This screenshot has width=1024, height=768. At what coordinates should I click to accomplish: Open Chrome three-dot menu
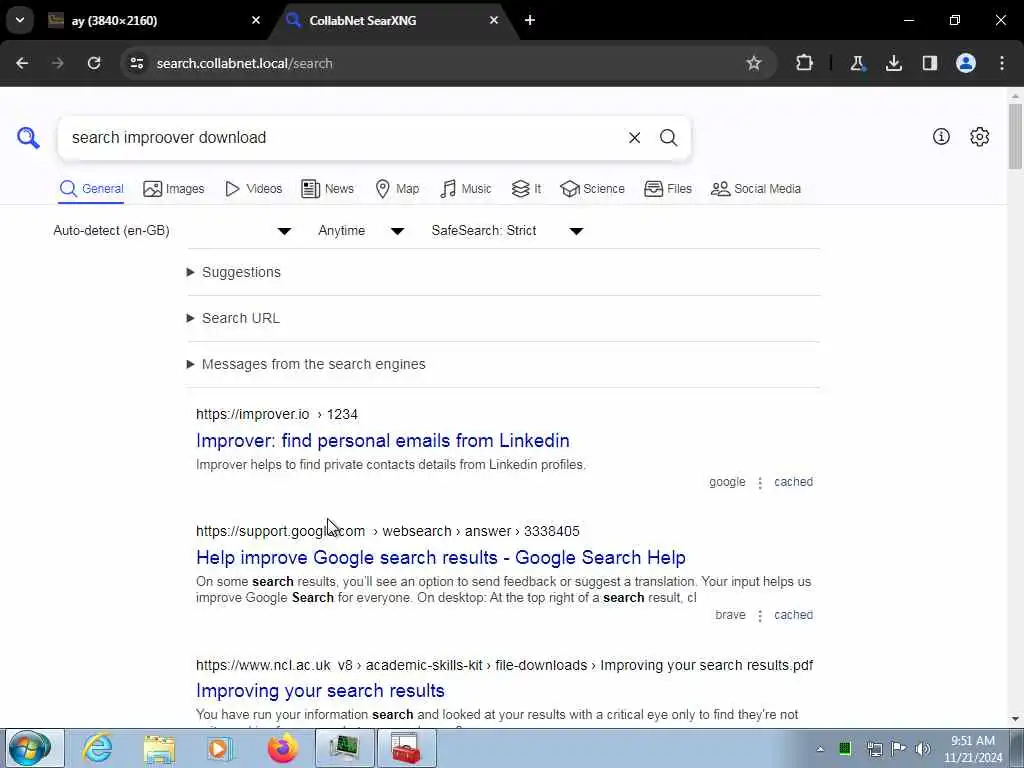click(1002, 63)
